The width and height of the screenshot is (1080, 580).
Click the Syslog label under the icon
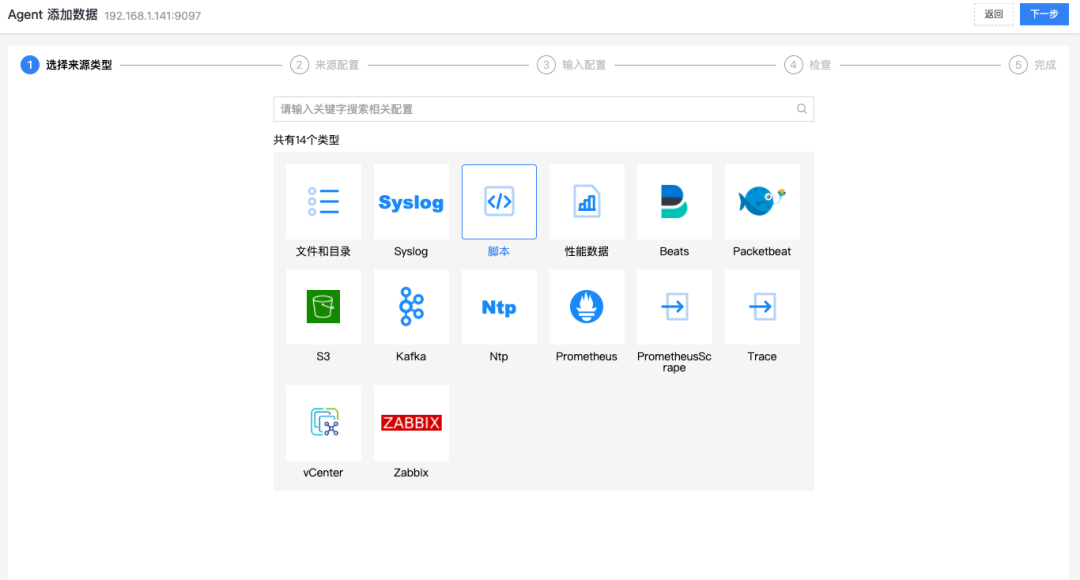click(x=411, y=251)
